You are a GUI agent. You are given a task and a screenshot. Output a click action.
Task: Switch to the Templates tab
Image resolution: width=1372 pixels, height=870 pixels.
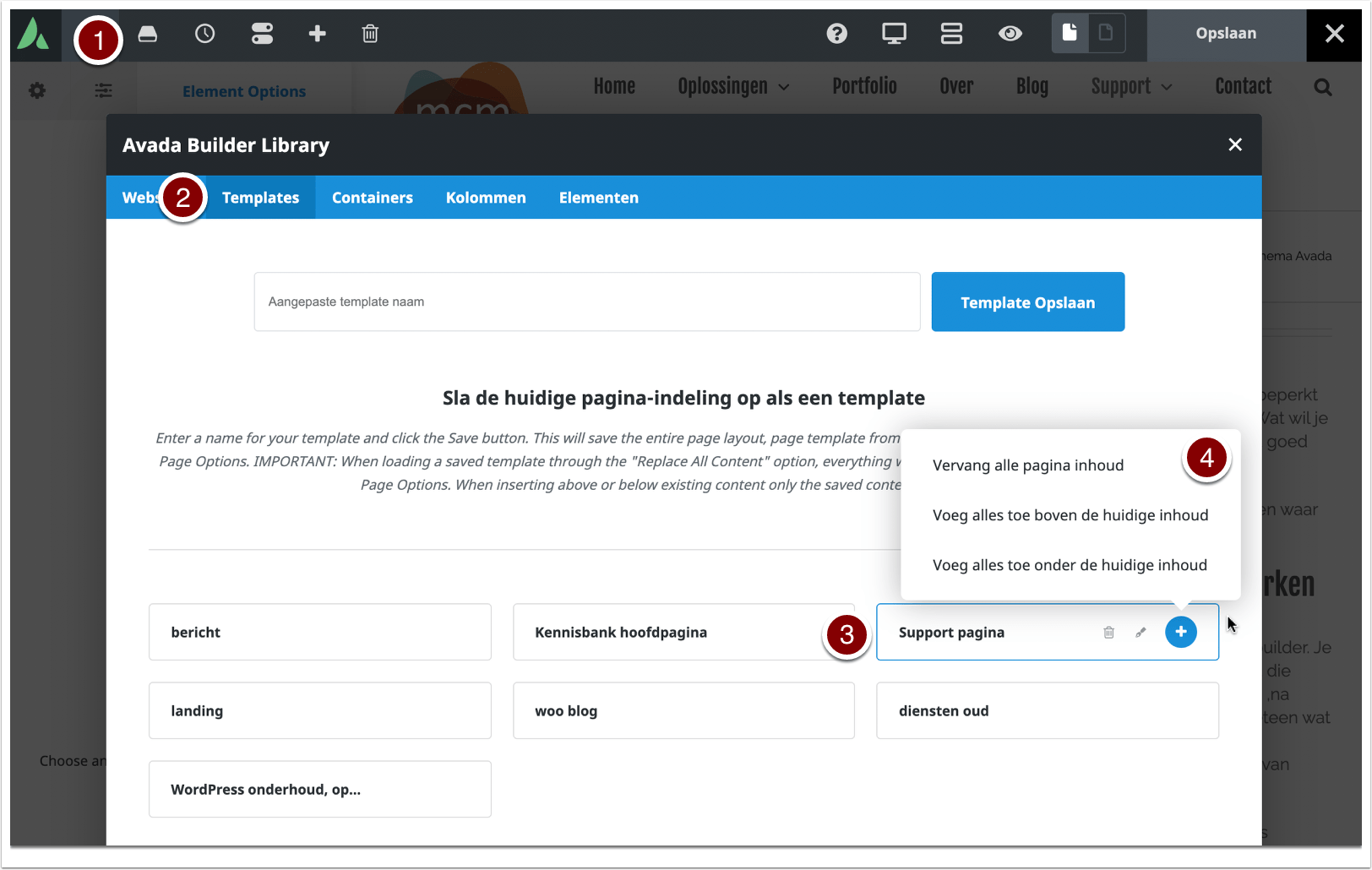(260, 198)
